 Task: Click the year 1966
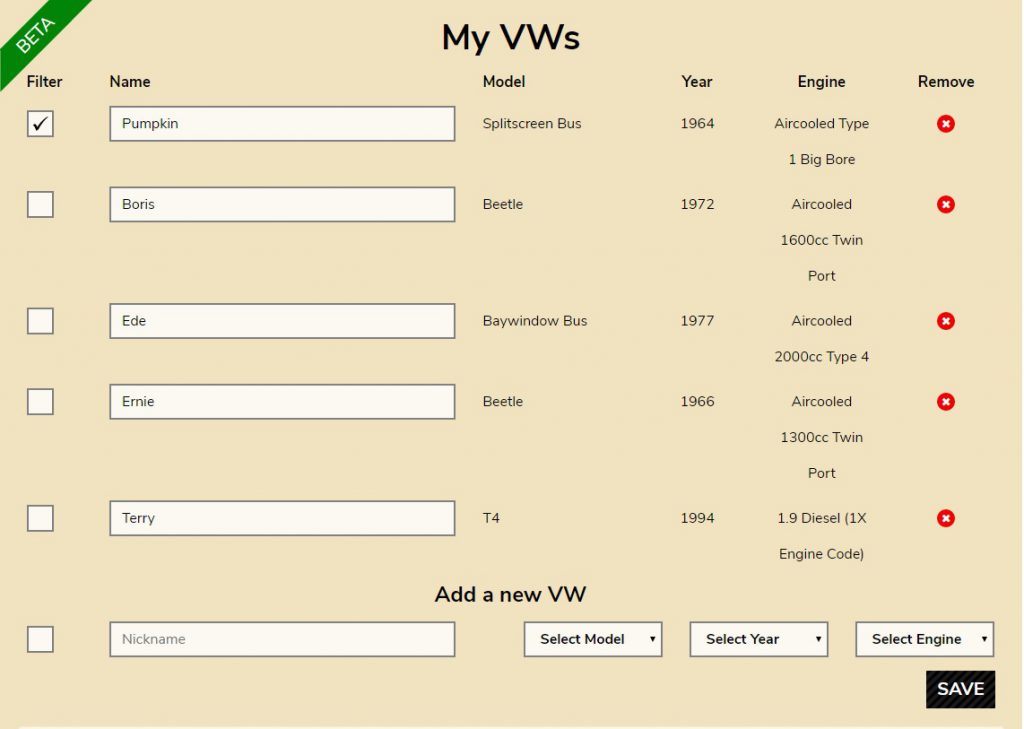click(x=697, y=402)
